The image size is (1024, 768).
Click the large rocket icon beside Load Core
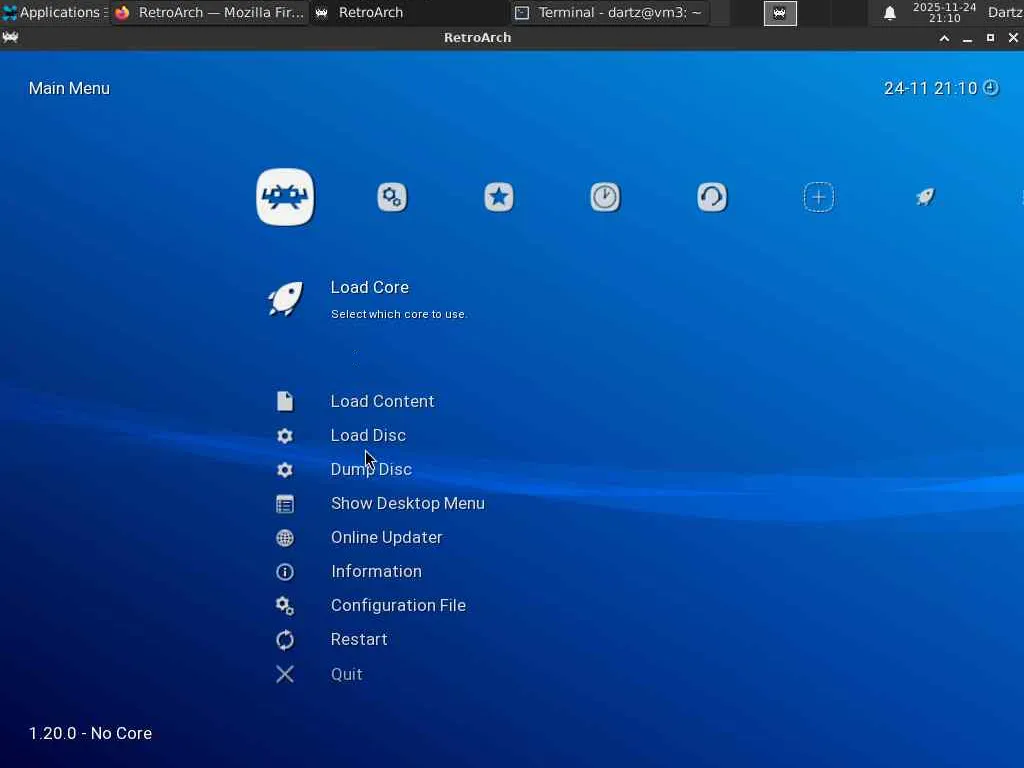285,299
